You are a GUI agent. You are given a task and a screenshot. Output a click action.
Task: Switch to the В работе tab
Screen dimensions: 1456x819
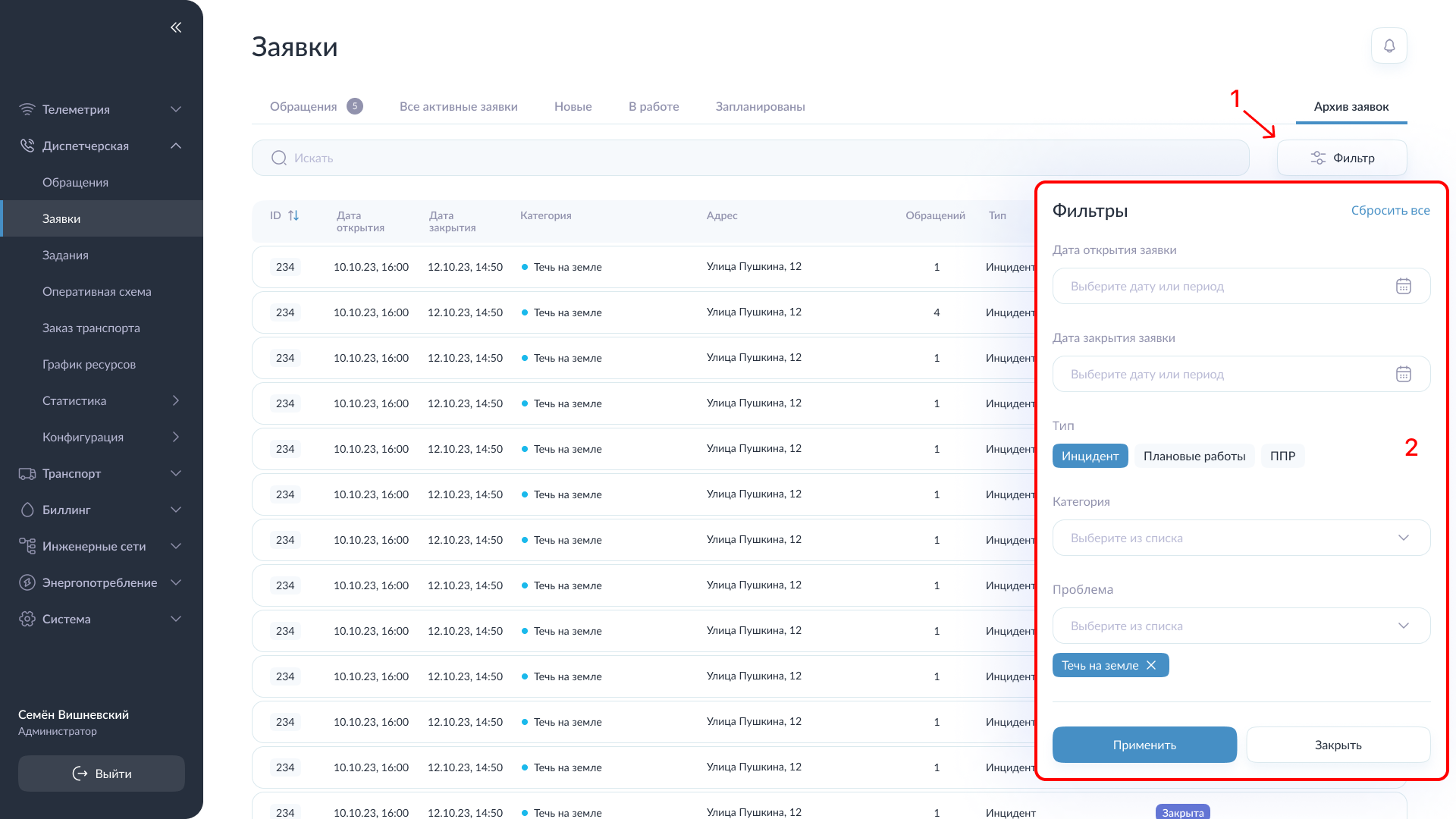[653, 106]
